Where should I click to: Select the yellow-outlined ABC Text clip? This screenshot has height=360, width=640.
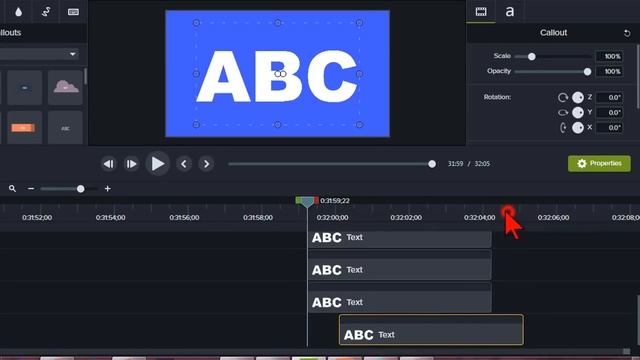[431, 330]
